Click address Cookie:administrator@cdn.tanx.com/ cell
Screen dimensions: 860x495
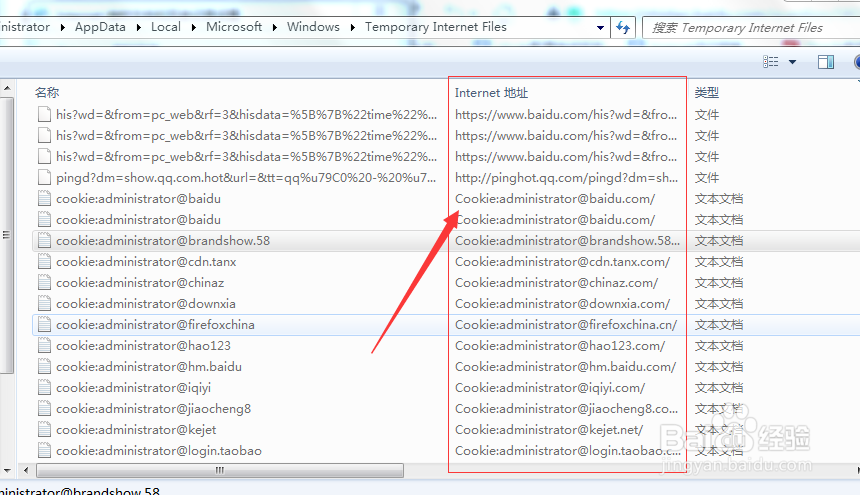[x=563, y=261]
